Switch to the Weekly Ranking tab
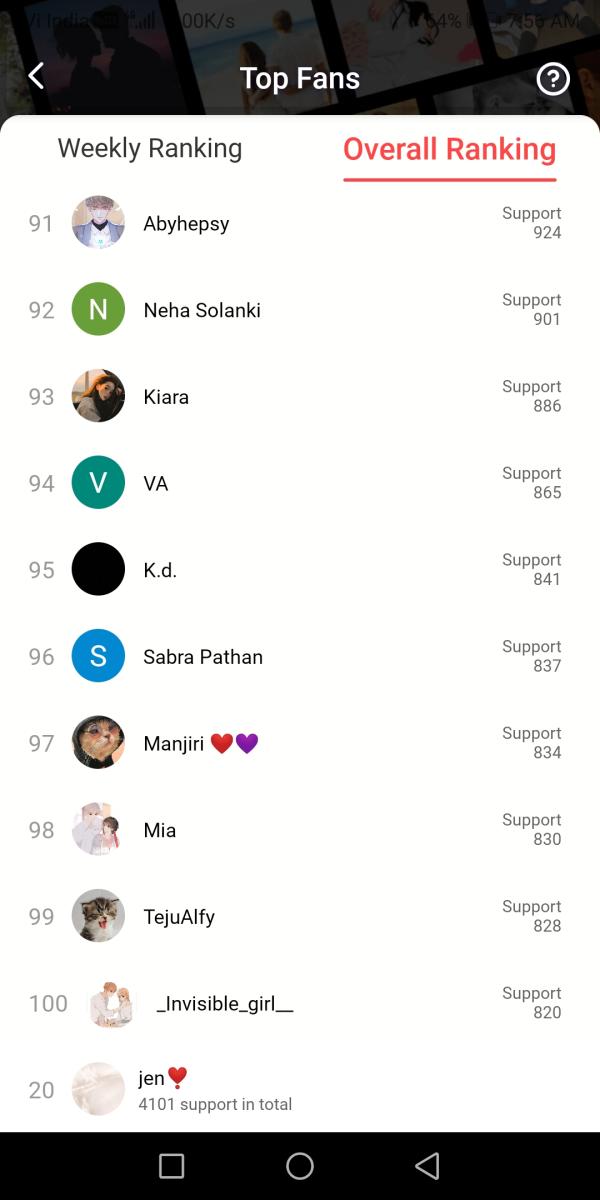The height and width of the screenshot is (1200, 600). [x=150, y=149]
